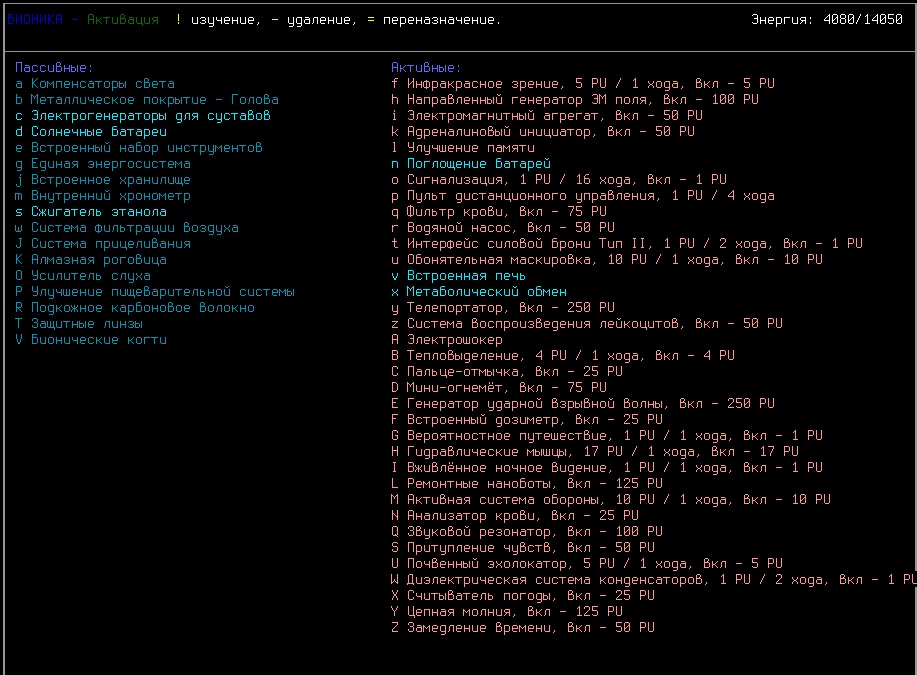Activate 'Сигнализация' bionic entry
Viewport: 917px width, 675px height.
559,180
